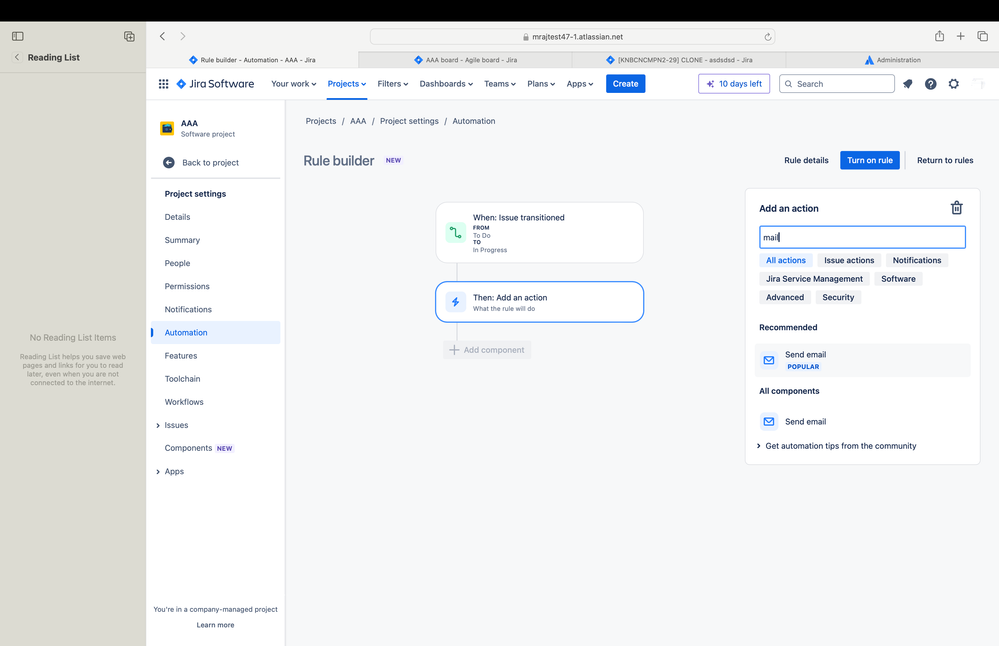Click the AAA project avatar icon

click(x=167, y=128)
